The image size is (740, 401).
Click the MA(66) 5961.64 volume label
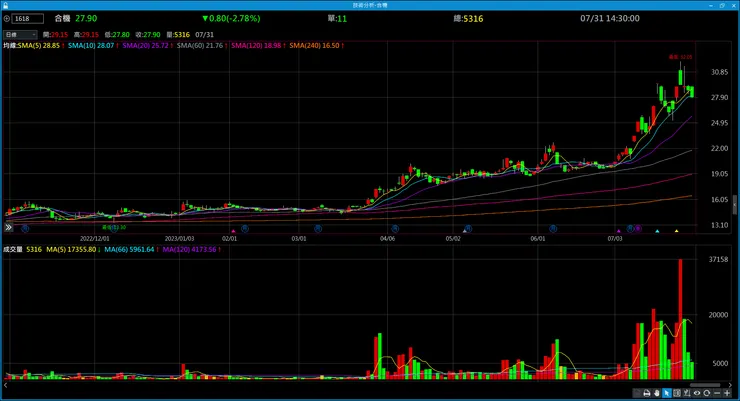coord(129,250)
